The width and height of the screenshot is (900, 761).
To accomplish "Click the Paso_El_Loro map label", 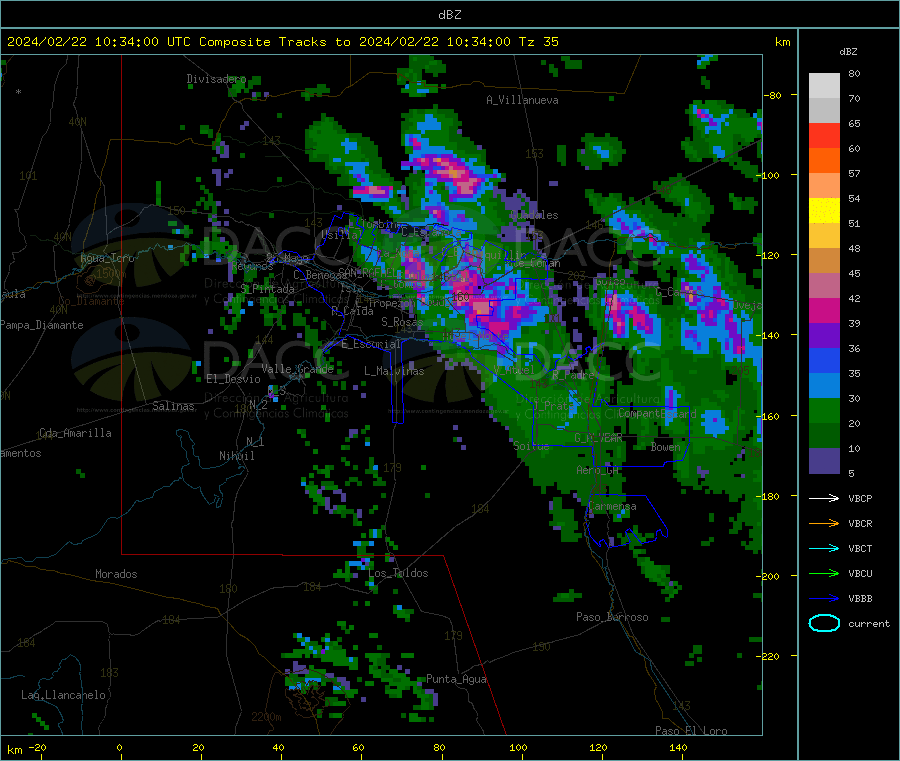I will [x=692, y=731].
